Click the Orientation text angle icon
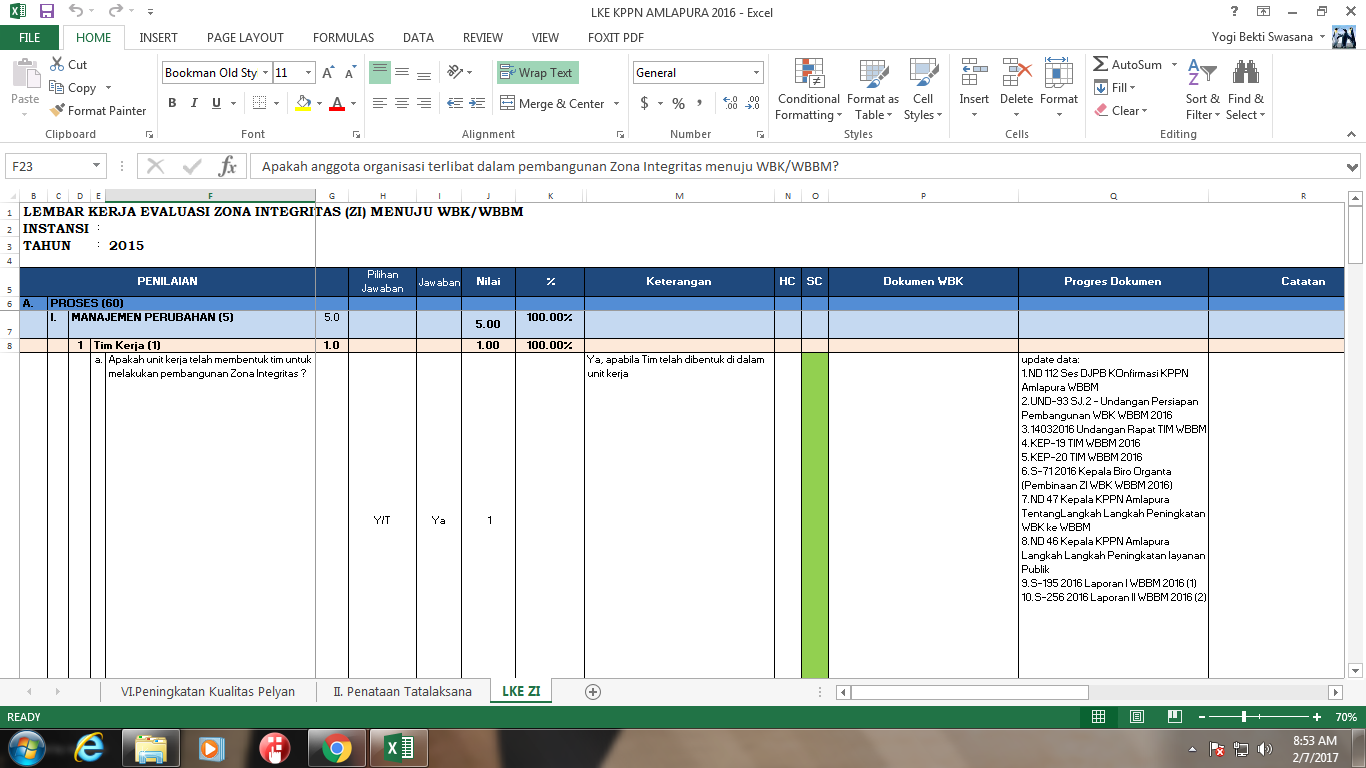This screenshot has width=1366, height=768. (456, 72)
